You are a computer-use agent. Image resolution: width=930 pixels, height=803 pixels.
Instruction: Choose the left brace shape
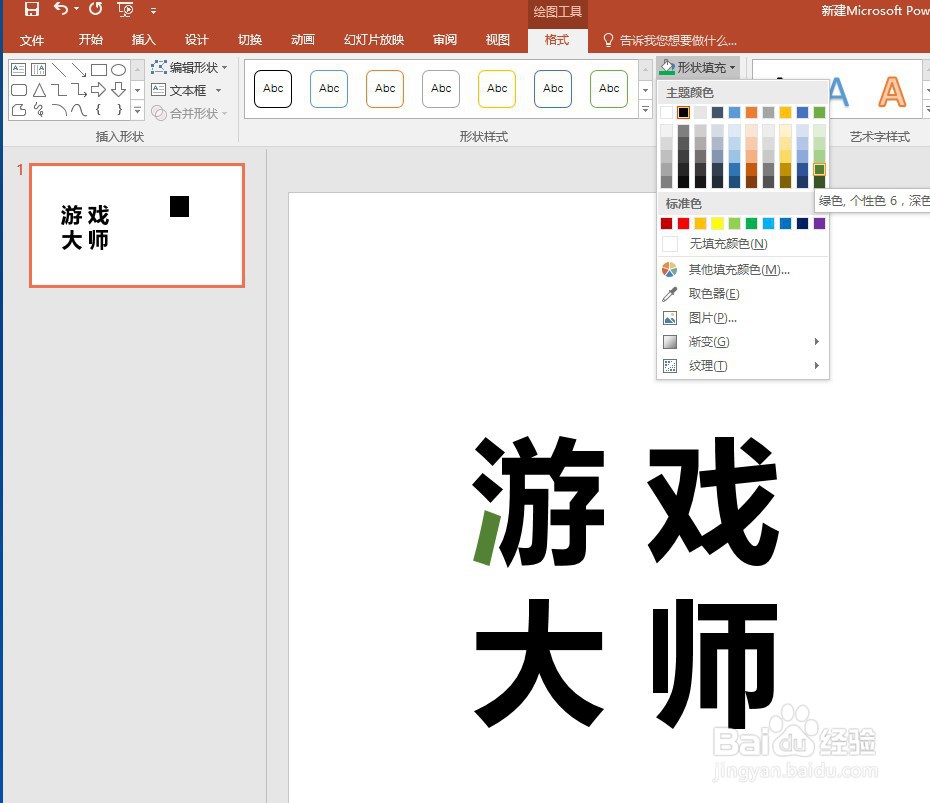coord(99,109)
